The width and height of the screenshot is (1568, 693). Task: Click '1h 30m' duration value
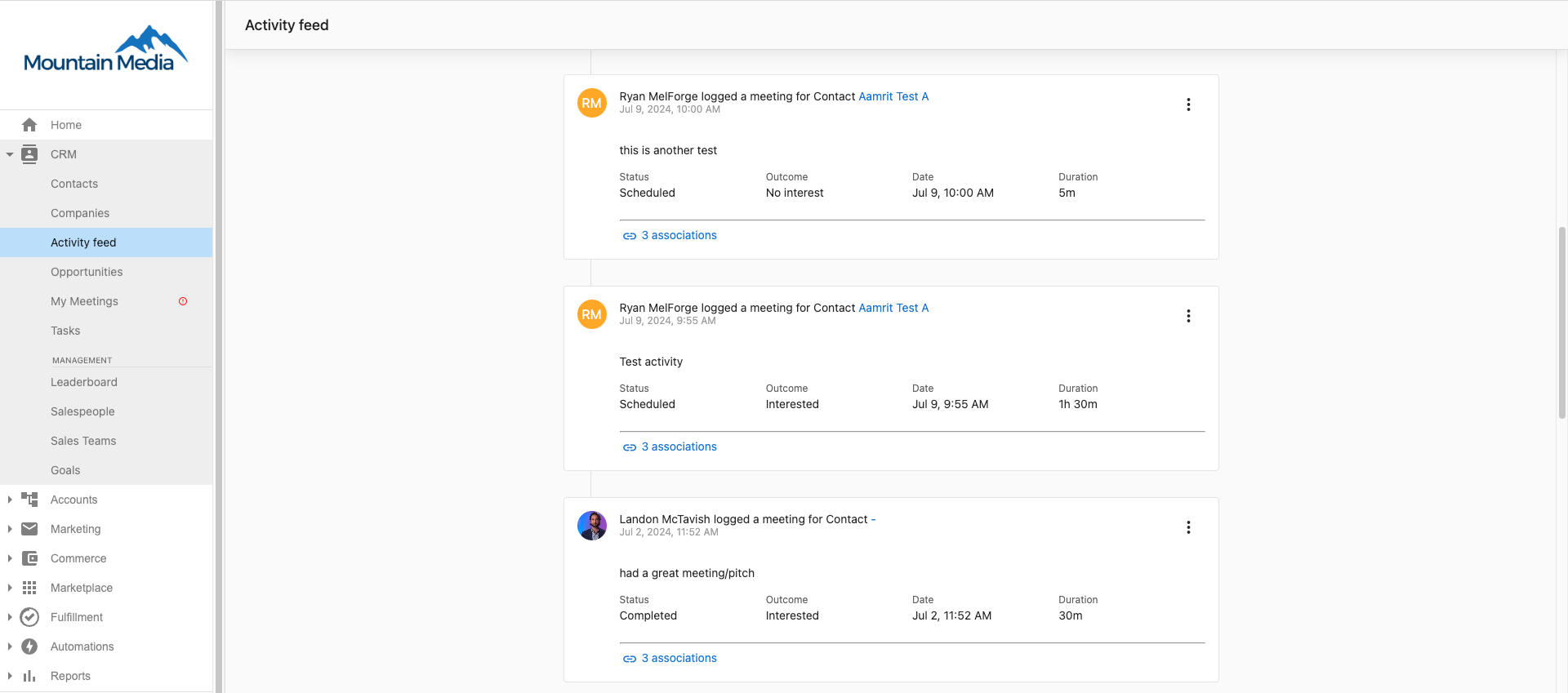click(1078, 404)
